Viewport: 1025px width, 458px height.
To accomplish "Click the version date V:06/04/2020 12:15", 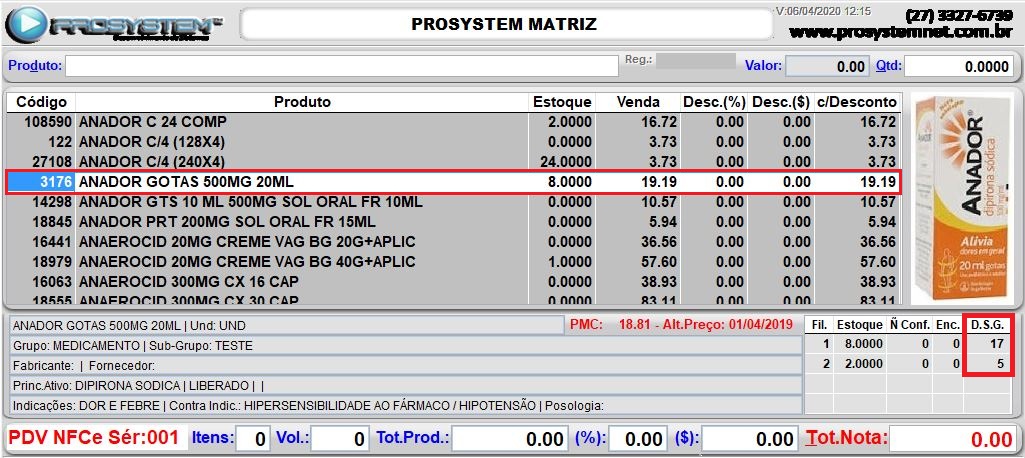I will point(822,11).
